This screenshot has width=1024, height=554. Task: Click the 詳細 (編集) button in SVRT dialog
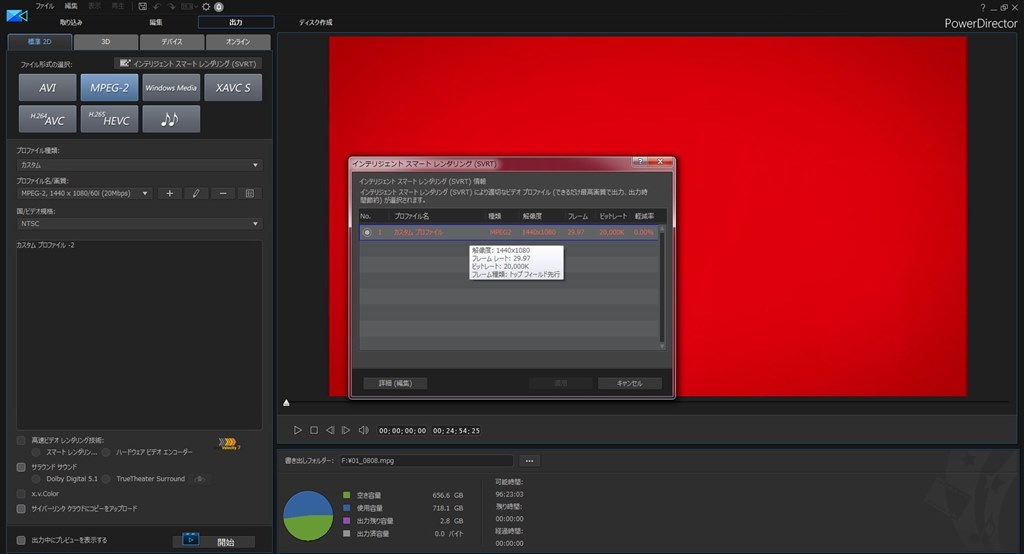point(395,383)
